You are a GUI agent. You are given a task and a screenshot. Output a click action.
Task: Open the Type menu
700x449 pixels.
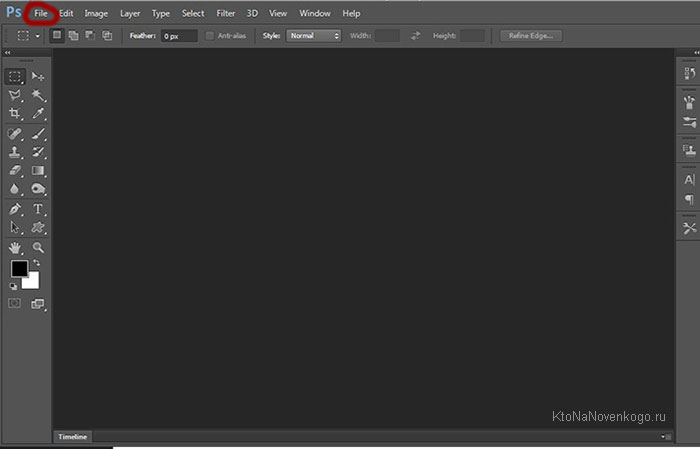161,13
